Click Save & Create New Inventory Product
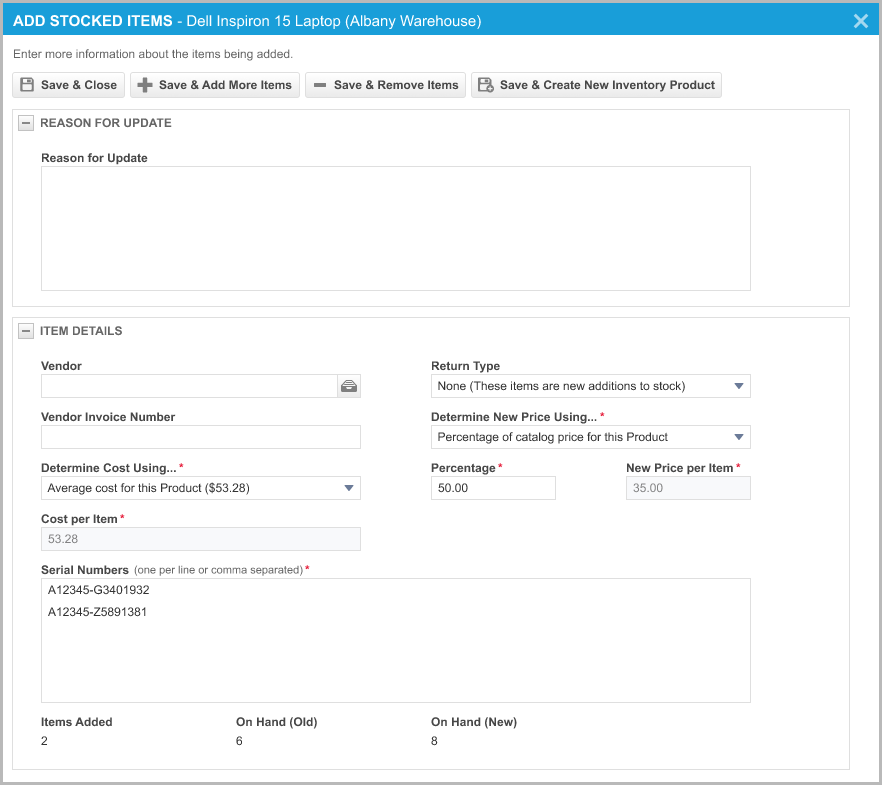Viewport: 882px width, 785px height. [596, 85]
